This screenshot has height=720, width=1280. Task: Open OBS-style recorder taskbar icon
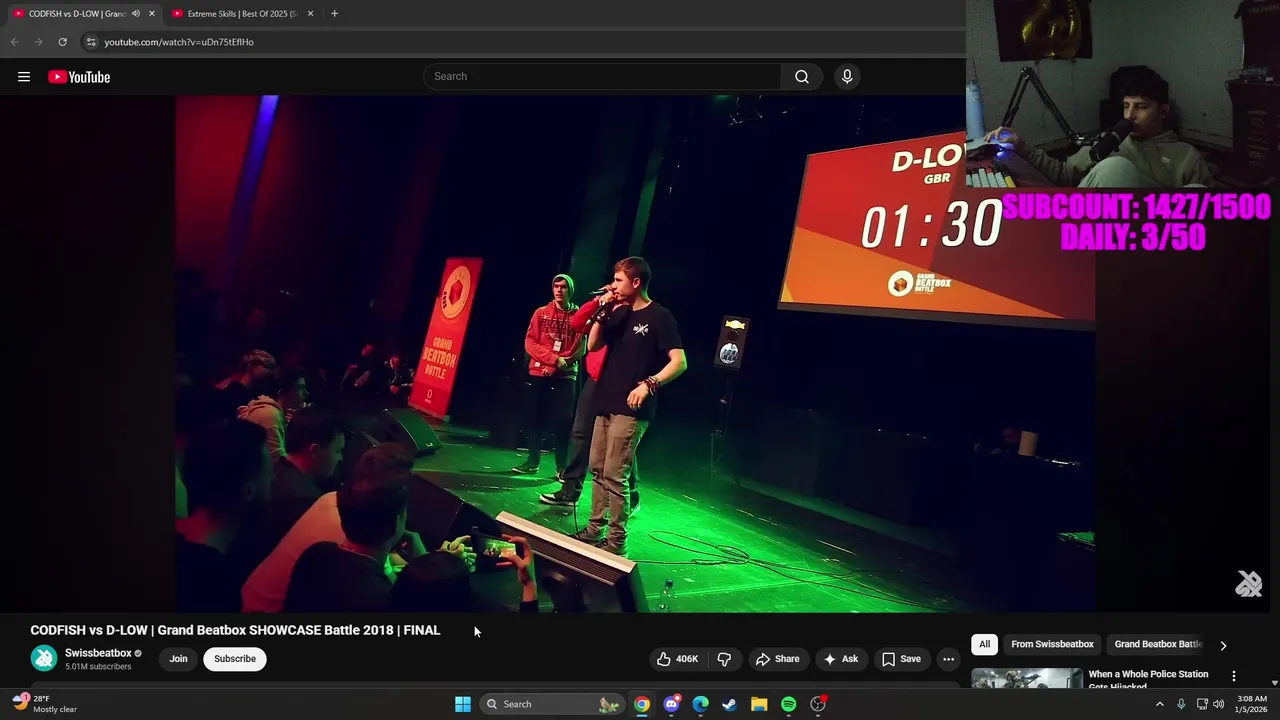pos(818,704)
